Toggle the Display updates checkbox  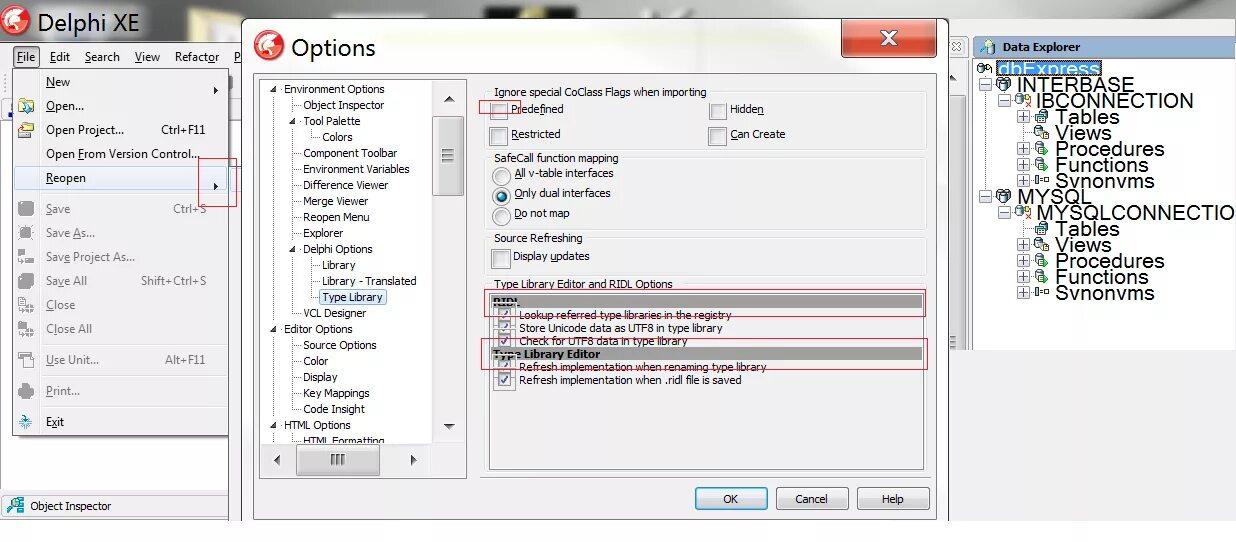(501, 259)
